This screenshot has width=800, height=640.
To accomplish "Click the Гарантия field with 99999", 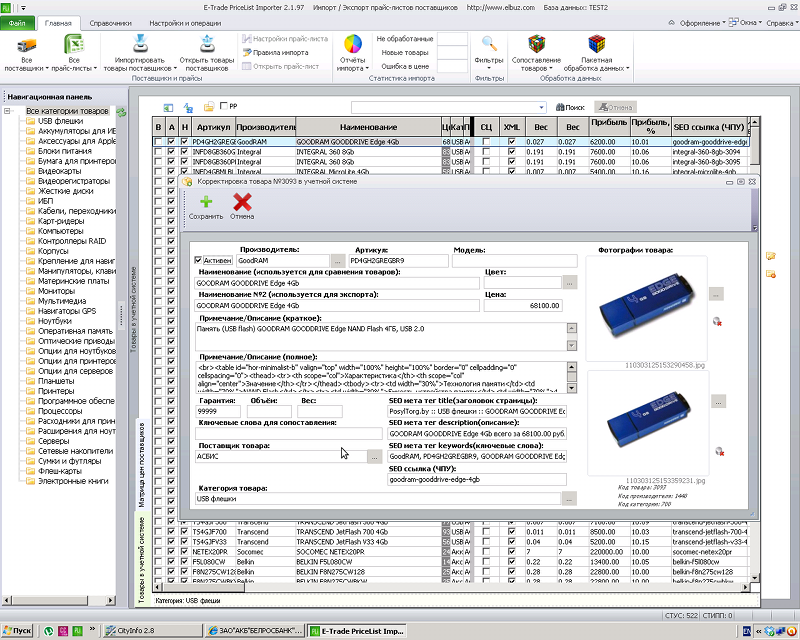I will (x=218, y=411).
